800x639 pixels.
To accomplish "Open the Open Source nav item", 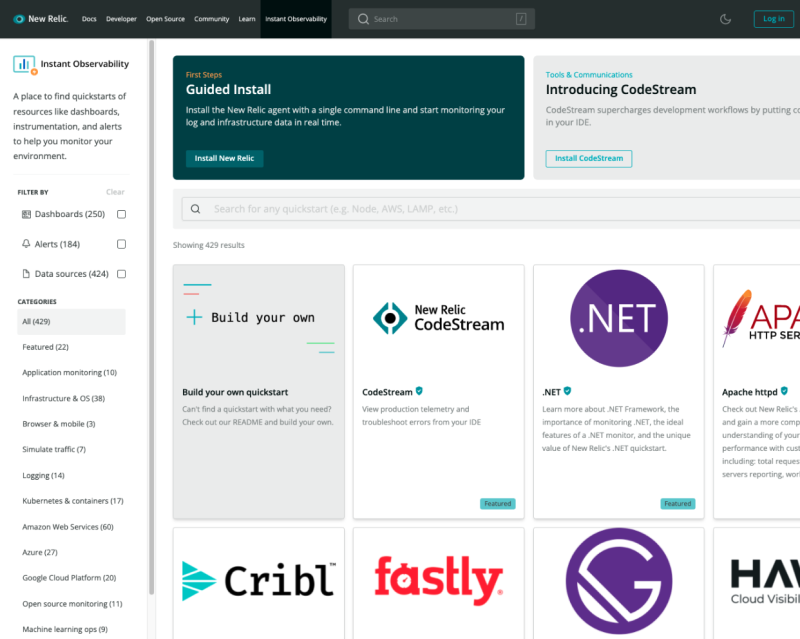I will pyautogui.click(x=165, y=19).
